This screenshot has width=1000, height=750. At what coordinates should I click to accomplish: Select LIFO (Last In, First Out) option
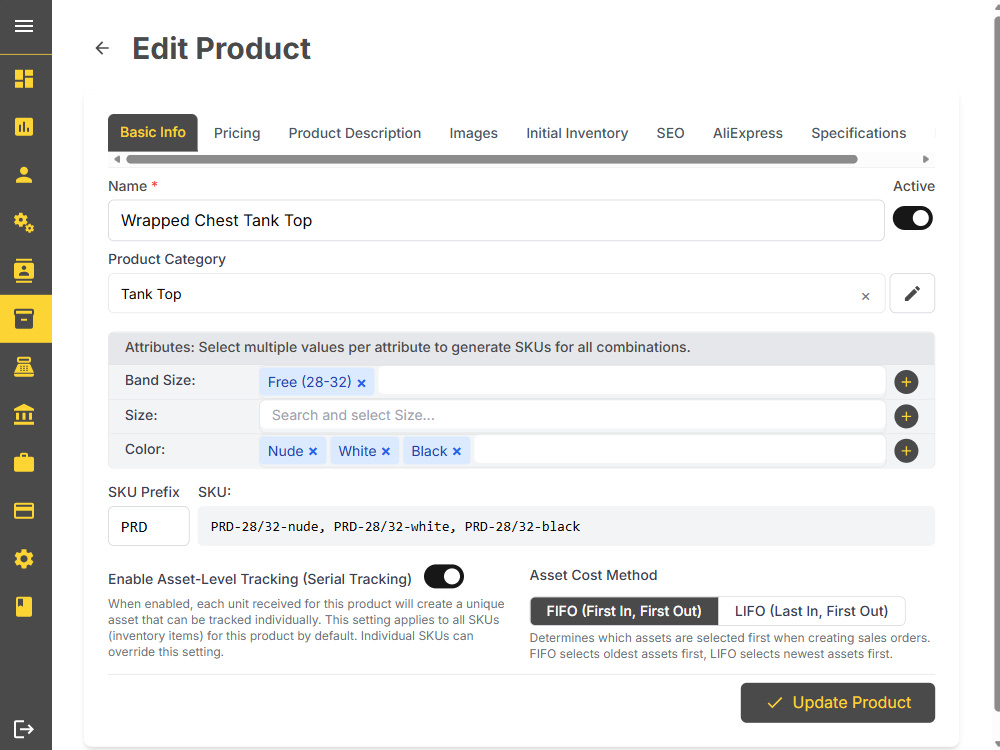(811, 611)
